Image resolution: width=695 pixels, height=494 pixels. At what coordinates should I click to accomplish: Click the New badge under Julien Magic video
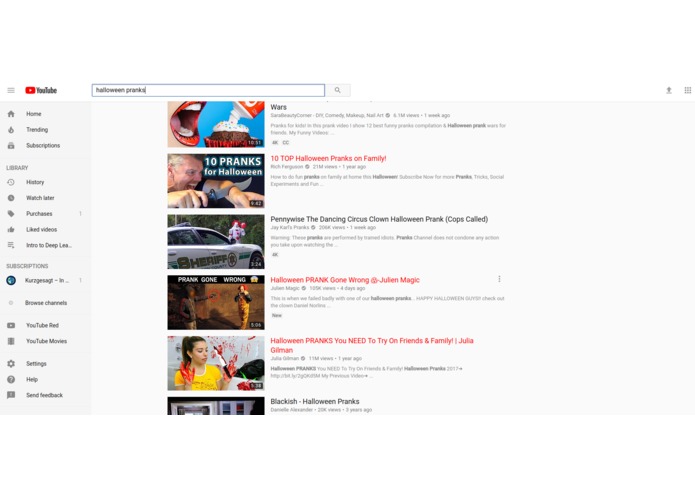pos(277,315)
